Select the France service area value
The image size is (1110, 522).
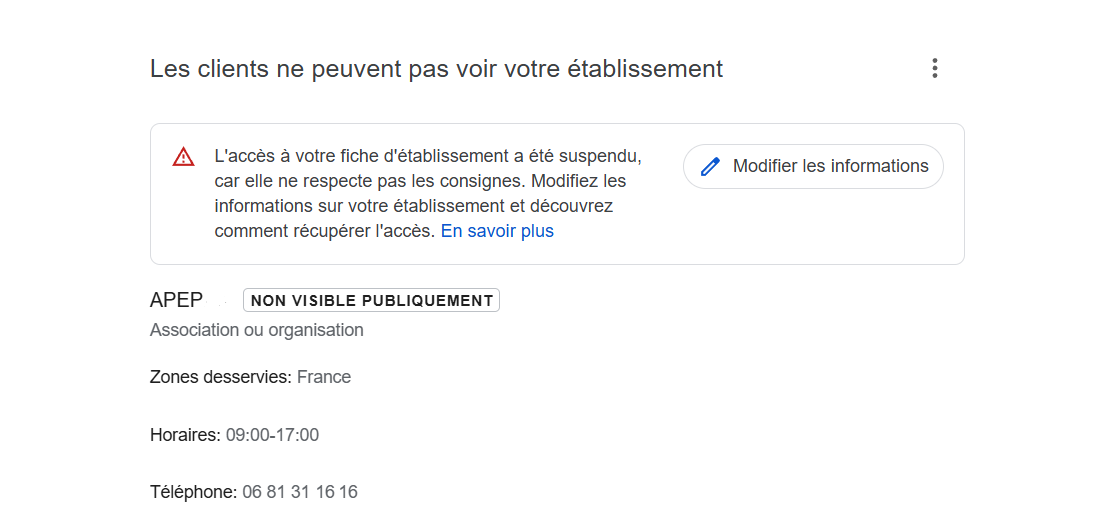[324, 377]
